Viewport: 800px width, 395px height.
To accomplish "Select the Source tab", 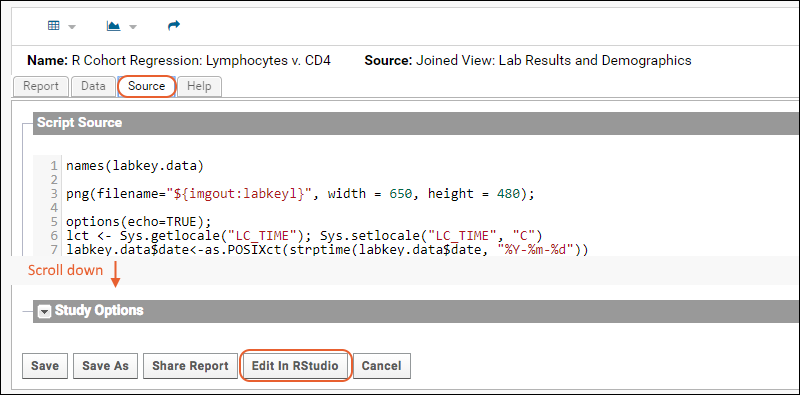I will (x=147, y=86).
